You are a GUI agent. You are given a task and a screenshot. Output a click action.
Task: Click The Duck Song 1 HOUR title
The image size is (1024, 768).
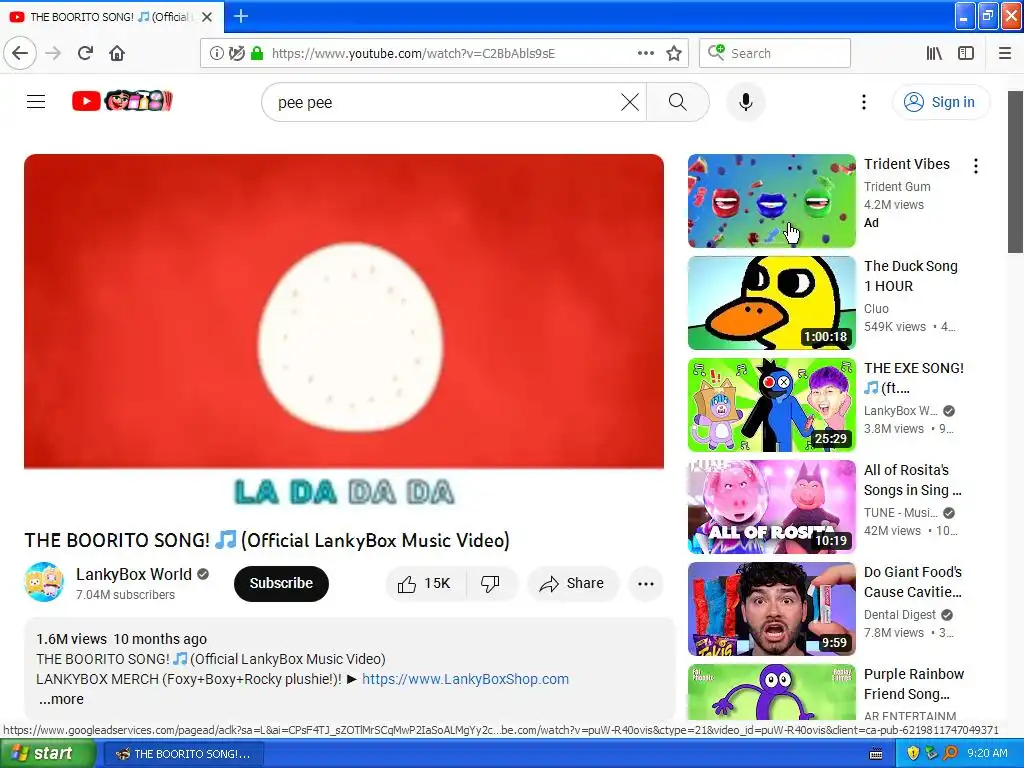pyautogui.click(x=911, y=276)
